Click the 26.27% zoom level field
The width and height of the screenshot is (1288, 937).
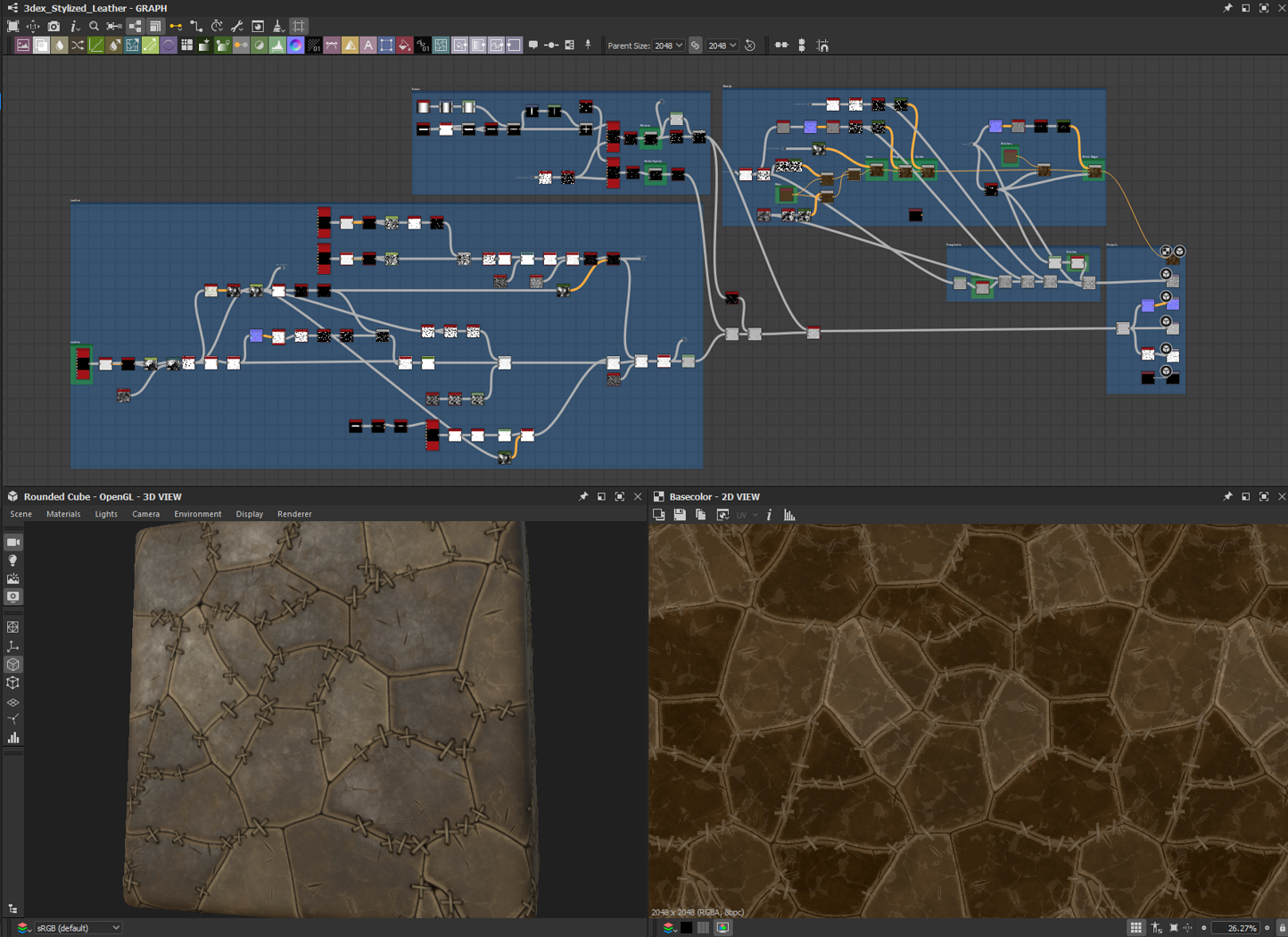click(1236, 928)
